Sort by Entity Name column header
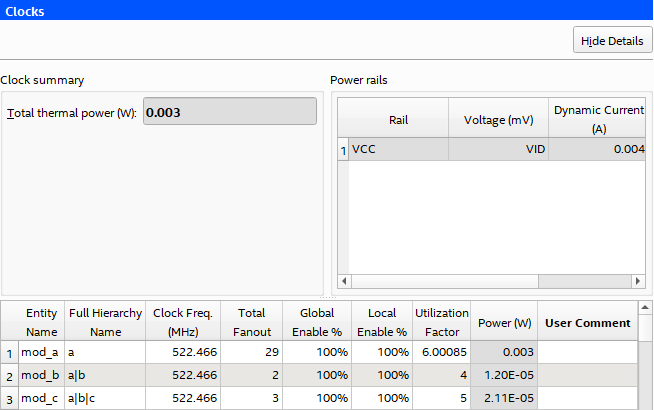This screenshot has width=654, height=410. point(41,322)
